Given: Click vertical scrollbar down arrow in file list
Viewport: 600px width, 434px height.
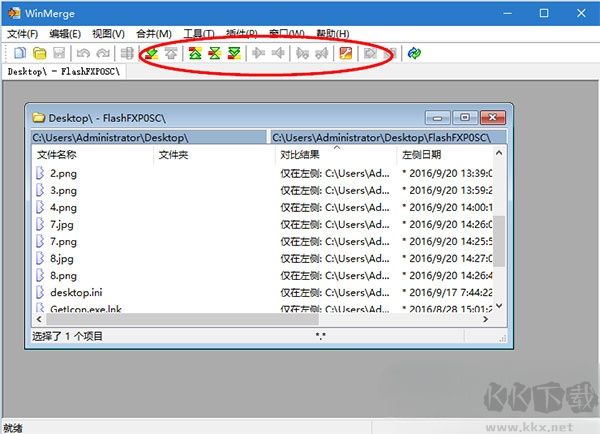Looking at the screenshot, I should click(x=499, y=306).
